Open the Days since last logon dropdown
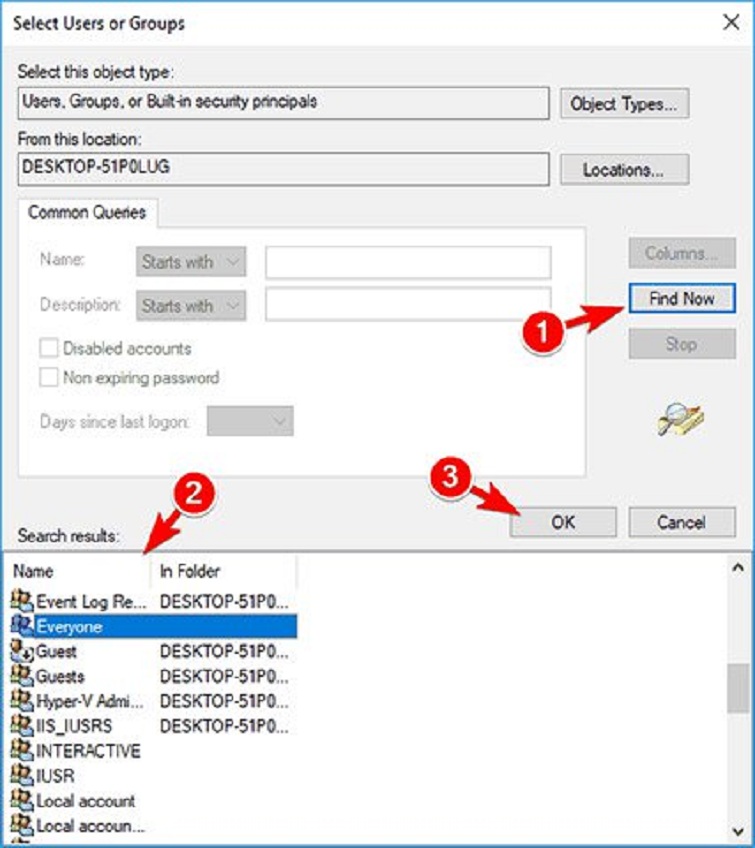This screenshot has width=755, height=848. pyautogui.click(x=250, y=421)
